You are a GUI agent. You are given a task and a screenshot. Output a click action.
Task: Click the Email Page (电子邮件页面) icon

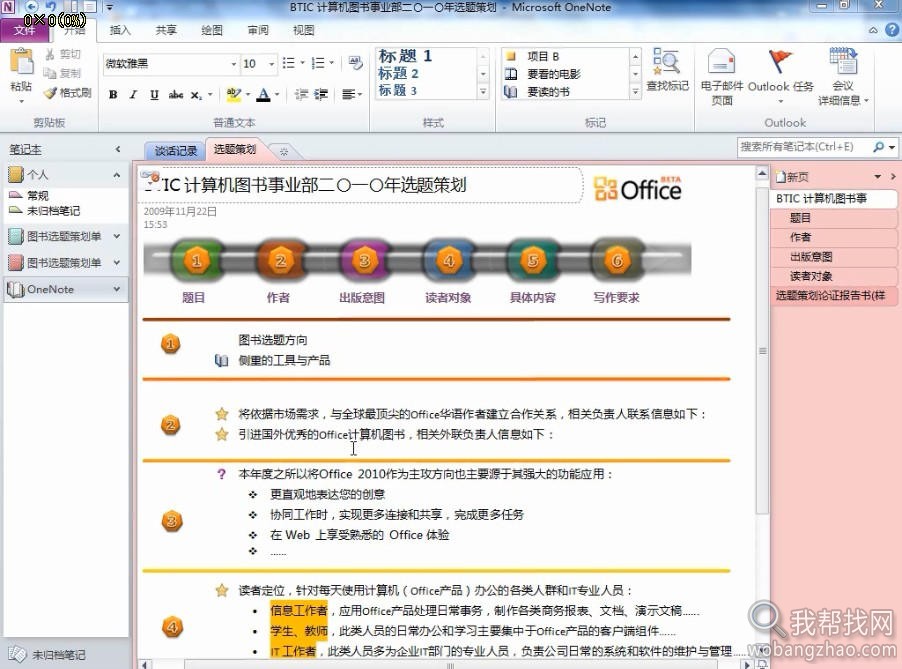pos(721,62)
